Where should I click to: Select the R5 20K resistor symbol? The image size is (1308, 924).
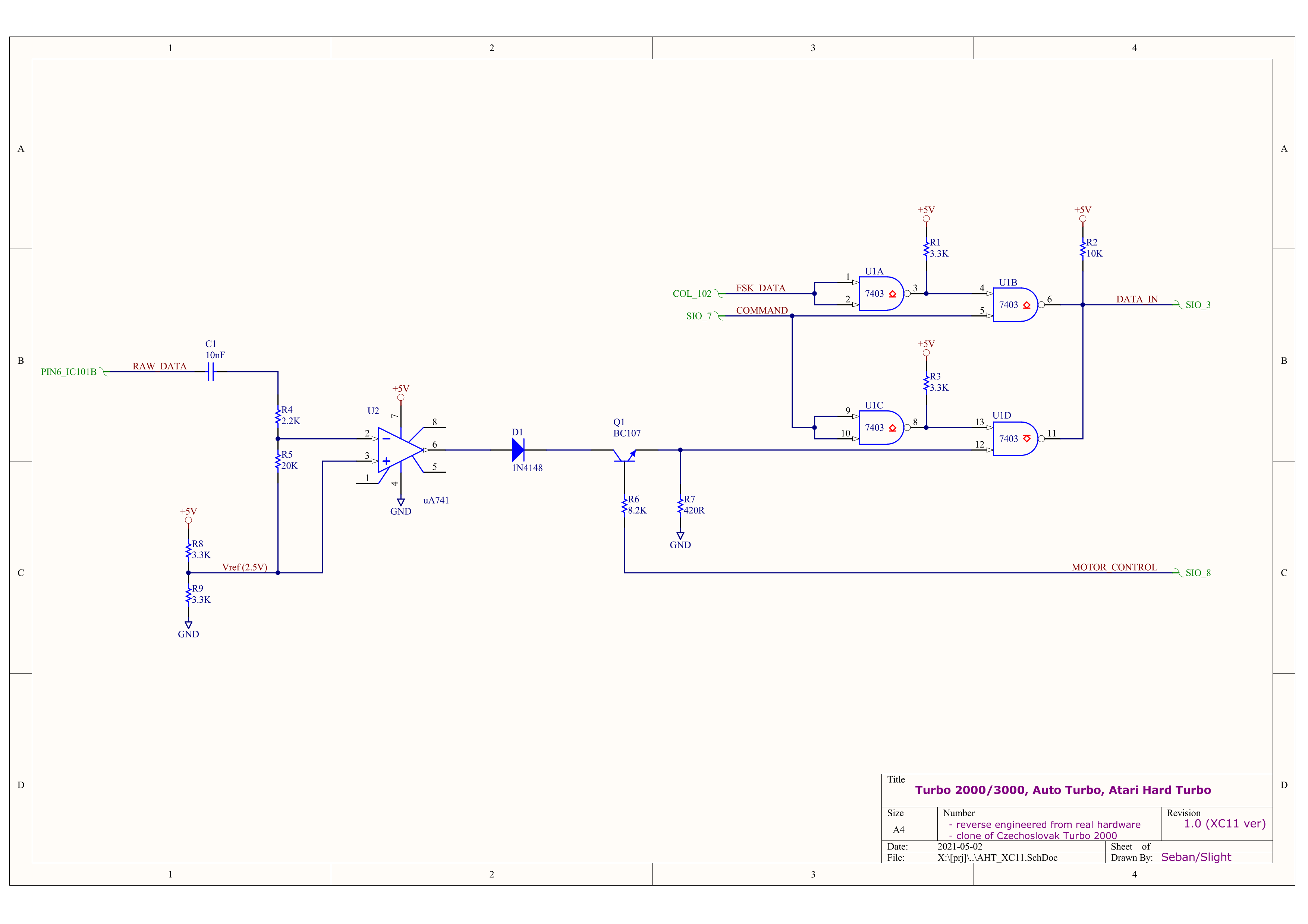click(x=278, y=461)
